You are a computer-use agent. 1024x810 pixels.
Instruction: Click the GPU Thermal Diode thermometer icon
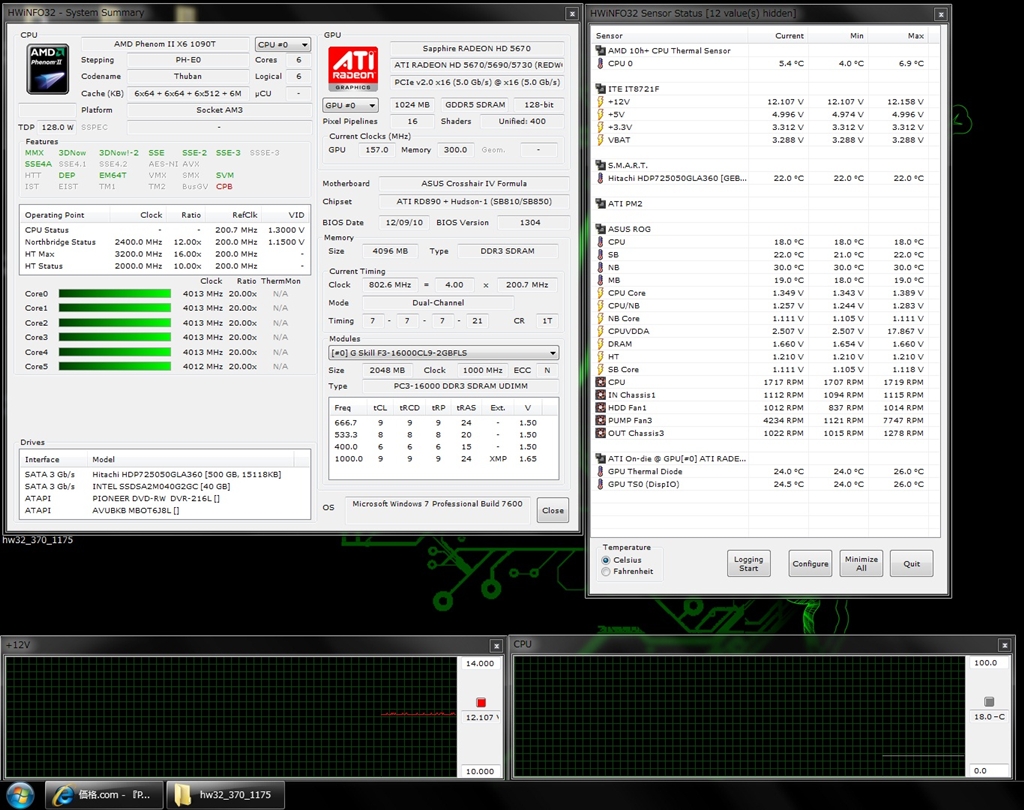point(600,471)
